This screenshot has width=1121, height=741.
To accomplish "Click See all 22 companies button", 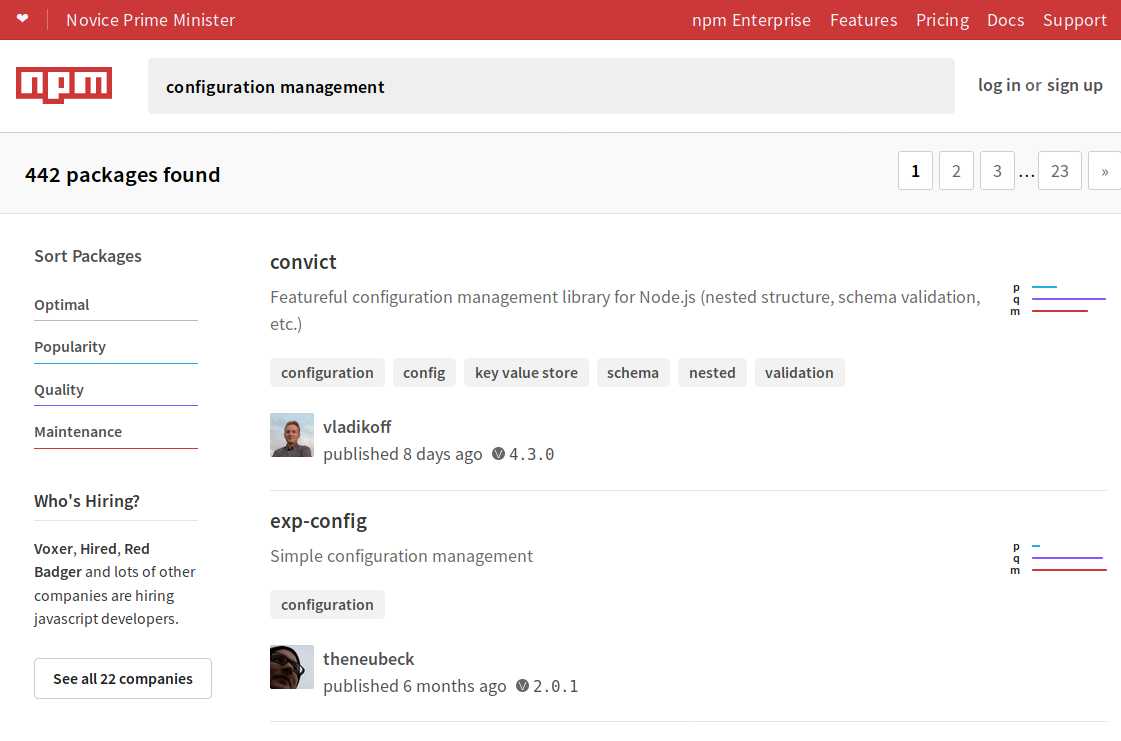I will [x=123, y=678].
